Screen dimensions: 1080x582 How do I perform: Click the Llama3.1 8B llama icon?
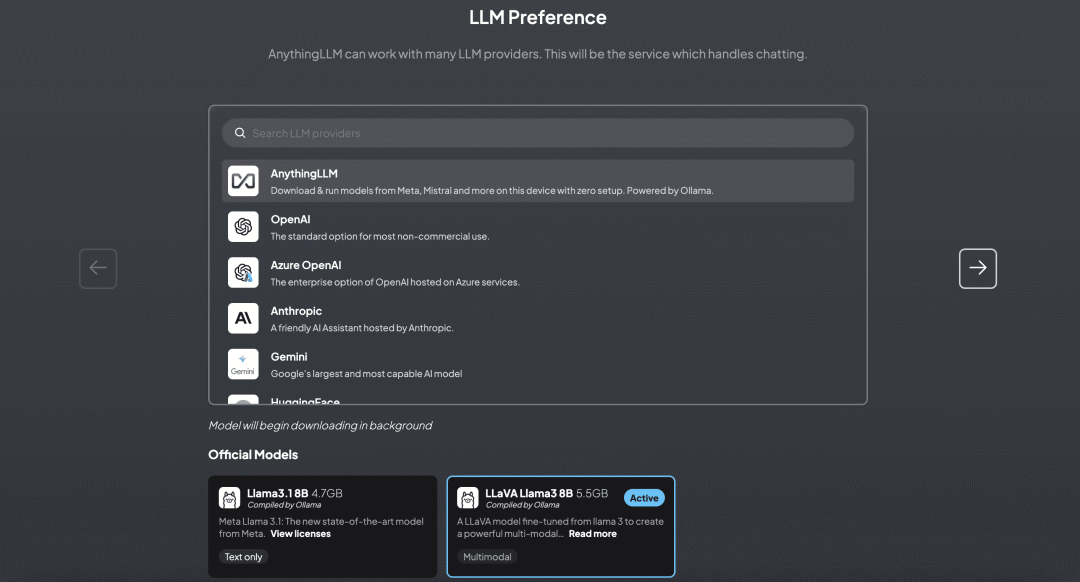tap(229, 497)
